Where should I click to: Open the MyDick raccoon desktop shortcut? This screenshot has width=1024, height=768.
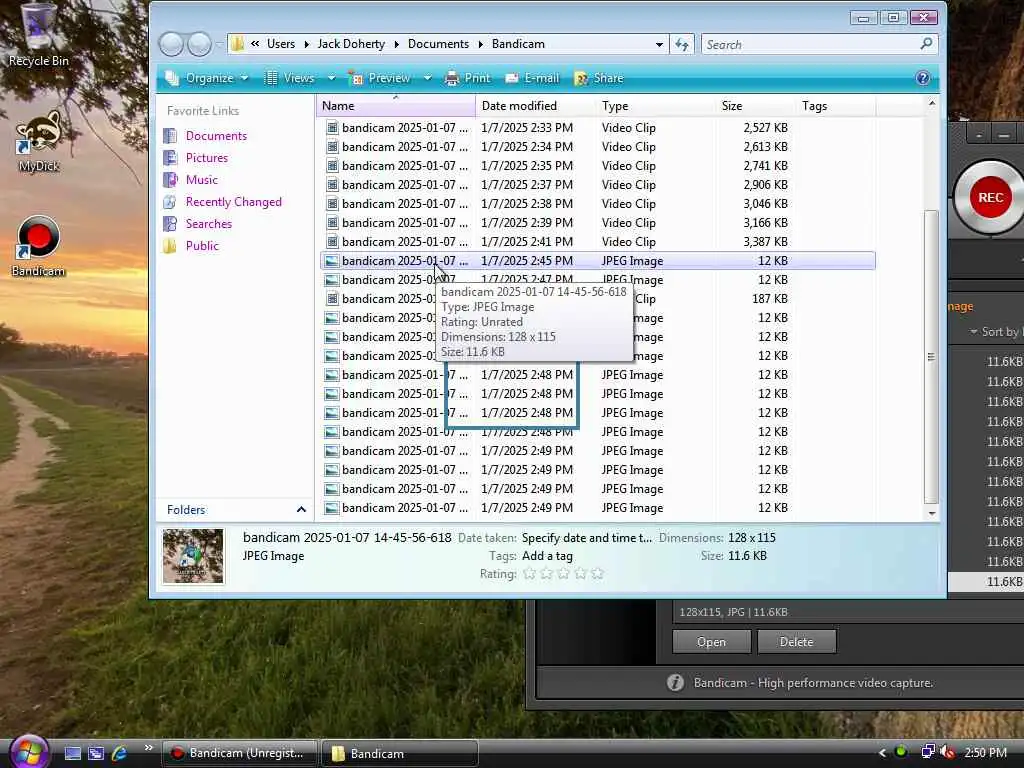(38, 140)
